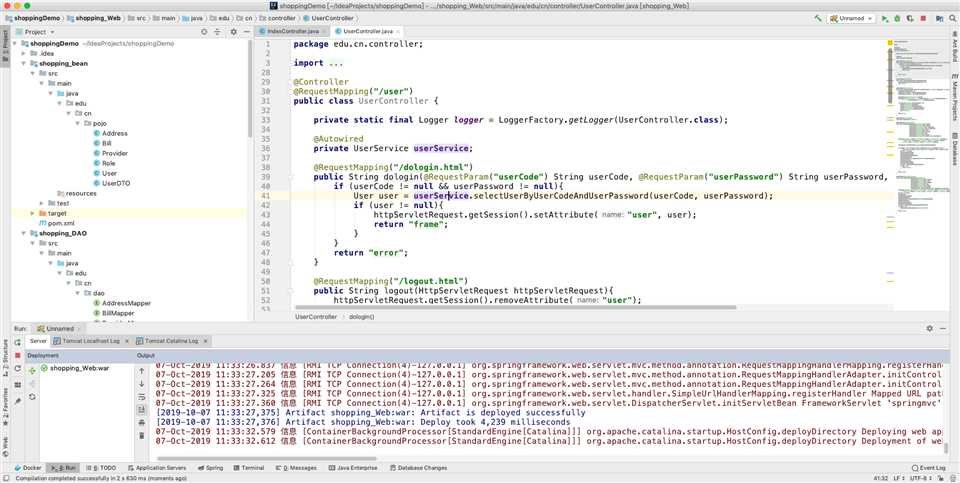Rerun the server in the Run panel
Image resolution: width=960 pixels, height=483 pixels.
[x=18, y=342]
